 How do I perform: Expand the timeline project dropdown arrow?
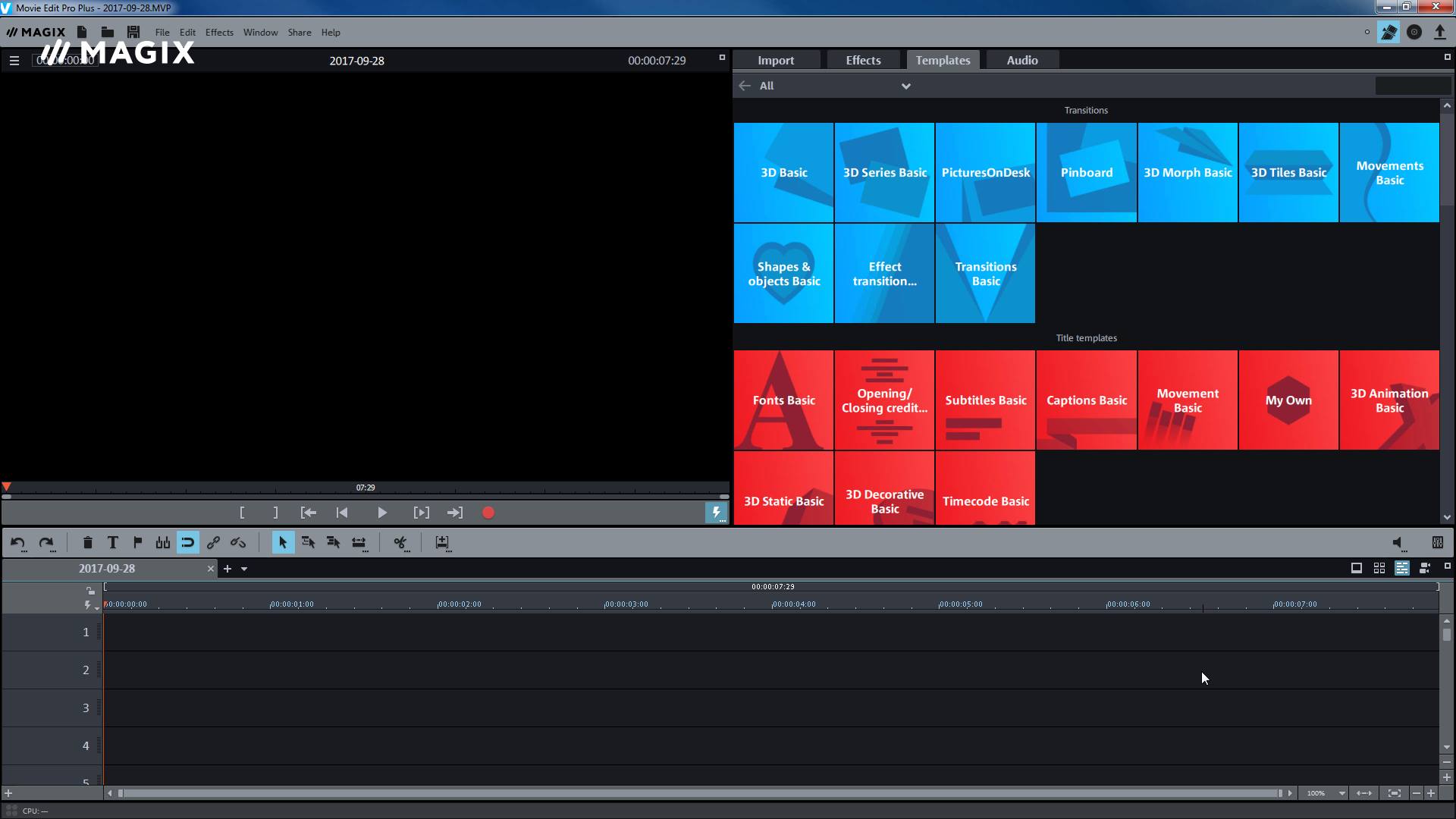coord(245,568)
